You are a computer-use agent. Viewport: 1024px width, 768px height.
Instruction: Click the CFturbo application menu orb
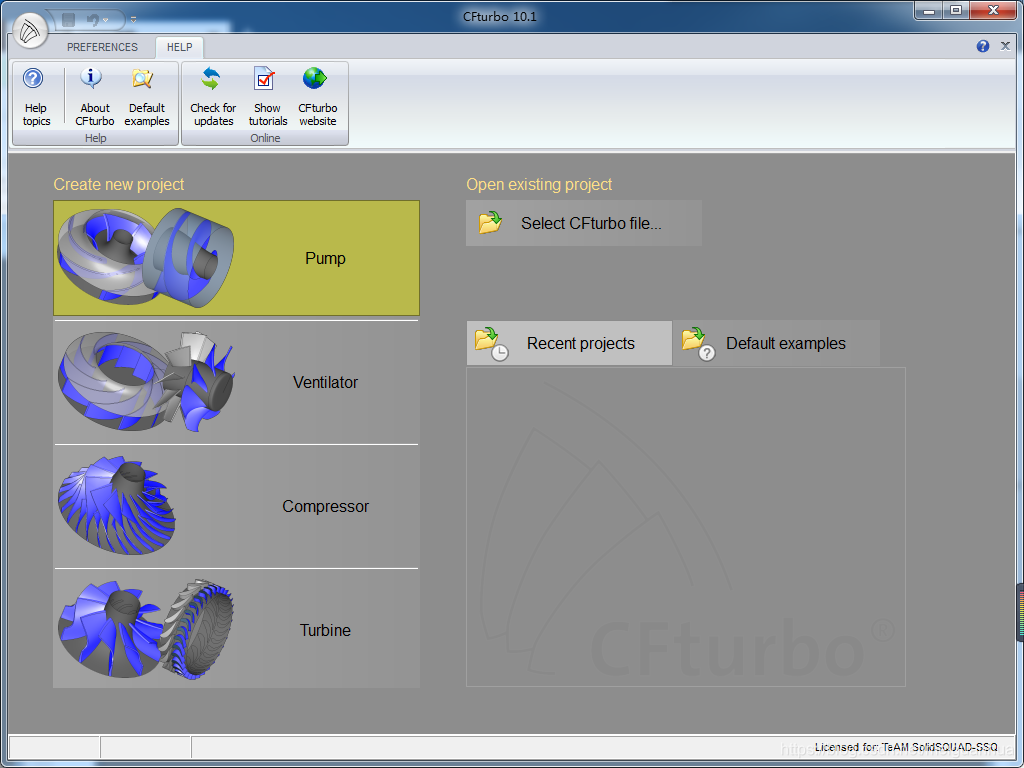coord(30,31)
